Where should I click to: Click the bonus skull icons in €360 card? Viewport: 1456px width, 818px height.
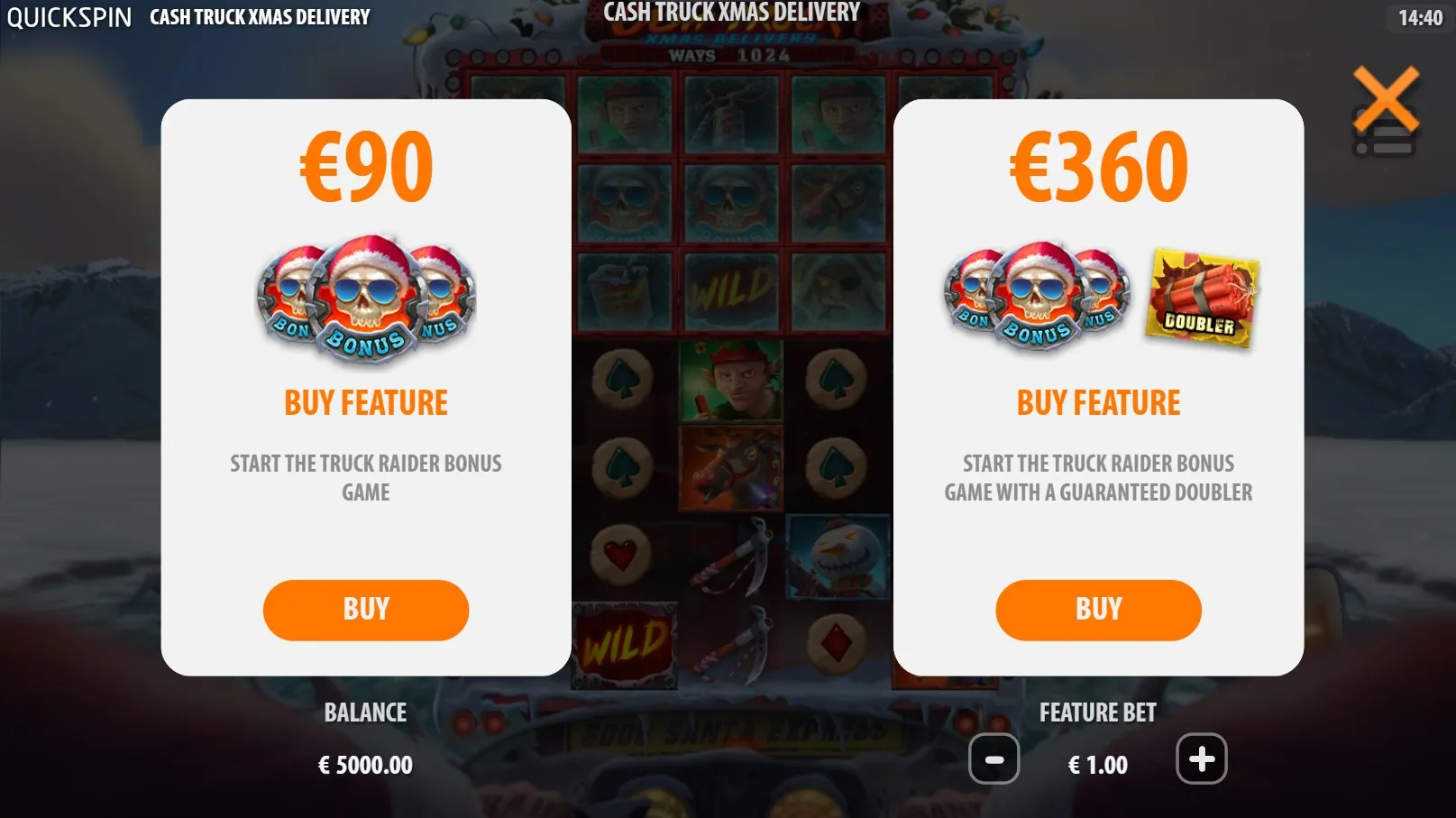[x=1037, y=296]
